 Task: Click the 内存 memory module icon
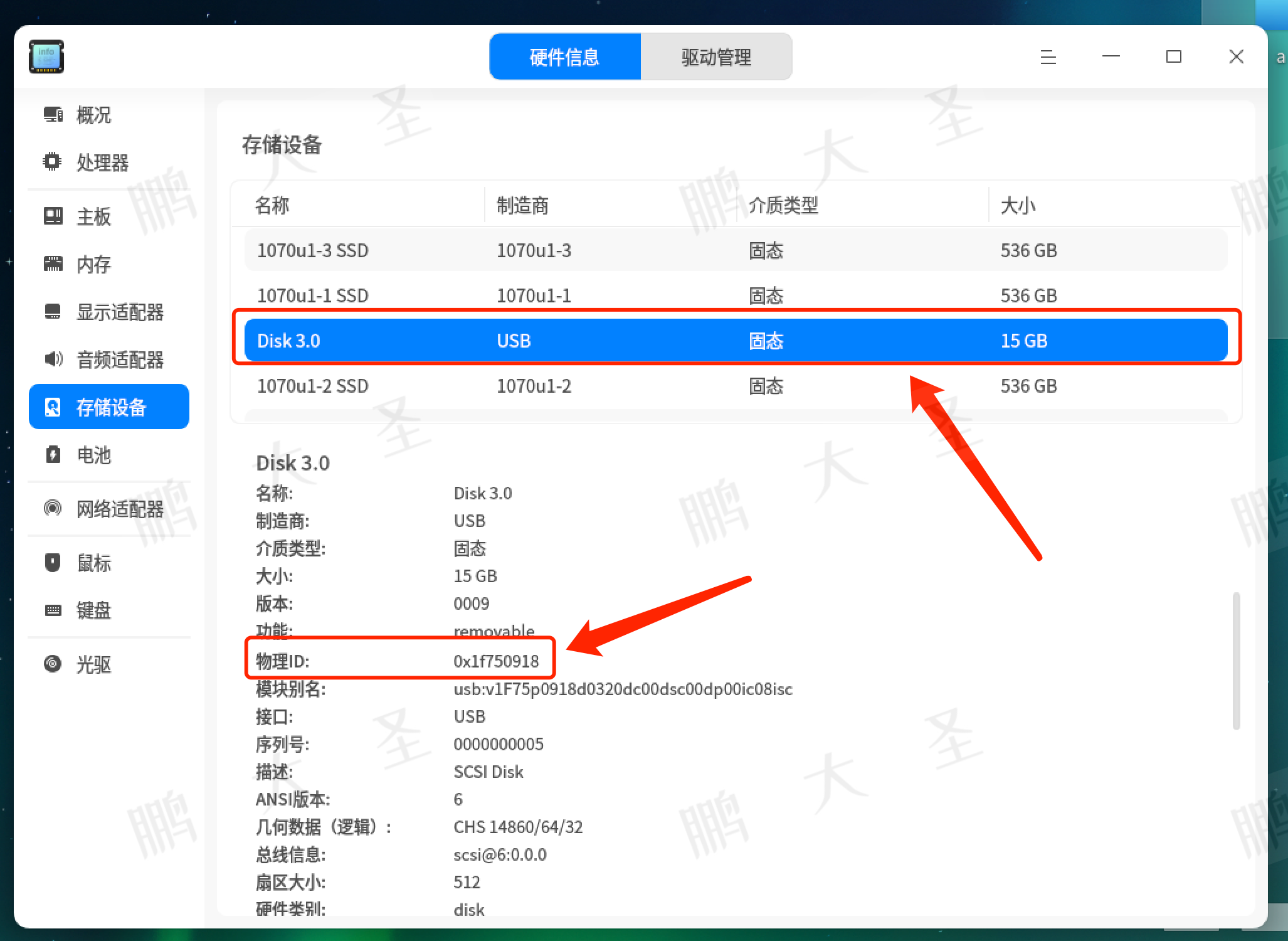point(53,263)
